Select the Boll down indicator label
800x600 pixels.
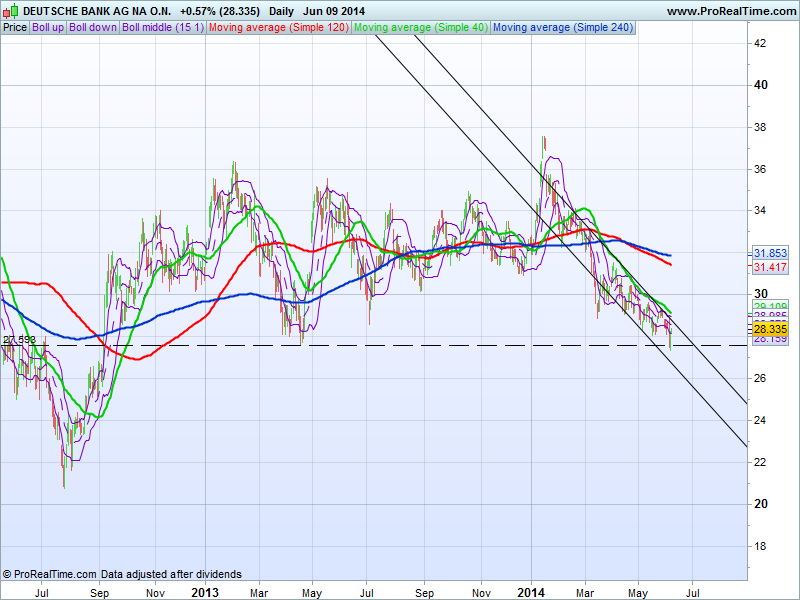click(x=93, y=28)
